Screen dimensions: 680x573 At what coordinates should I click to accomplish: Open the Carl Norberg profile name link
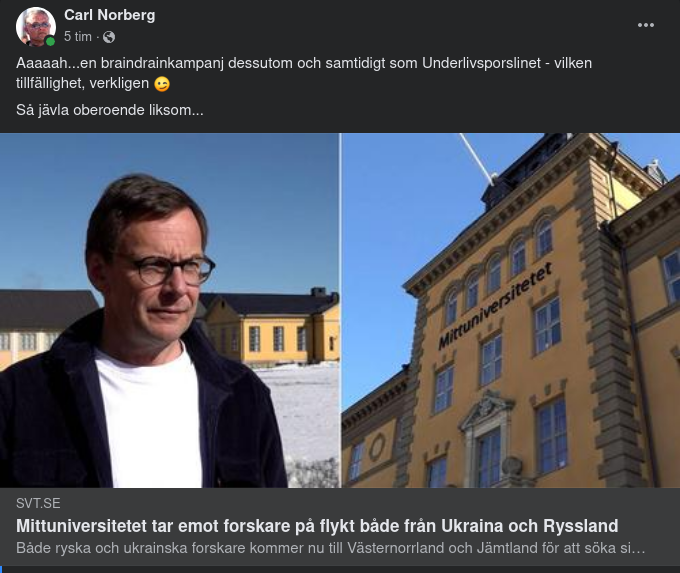point(110,15)
